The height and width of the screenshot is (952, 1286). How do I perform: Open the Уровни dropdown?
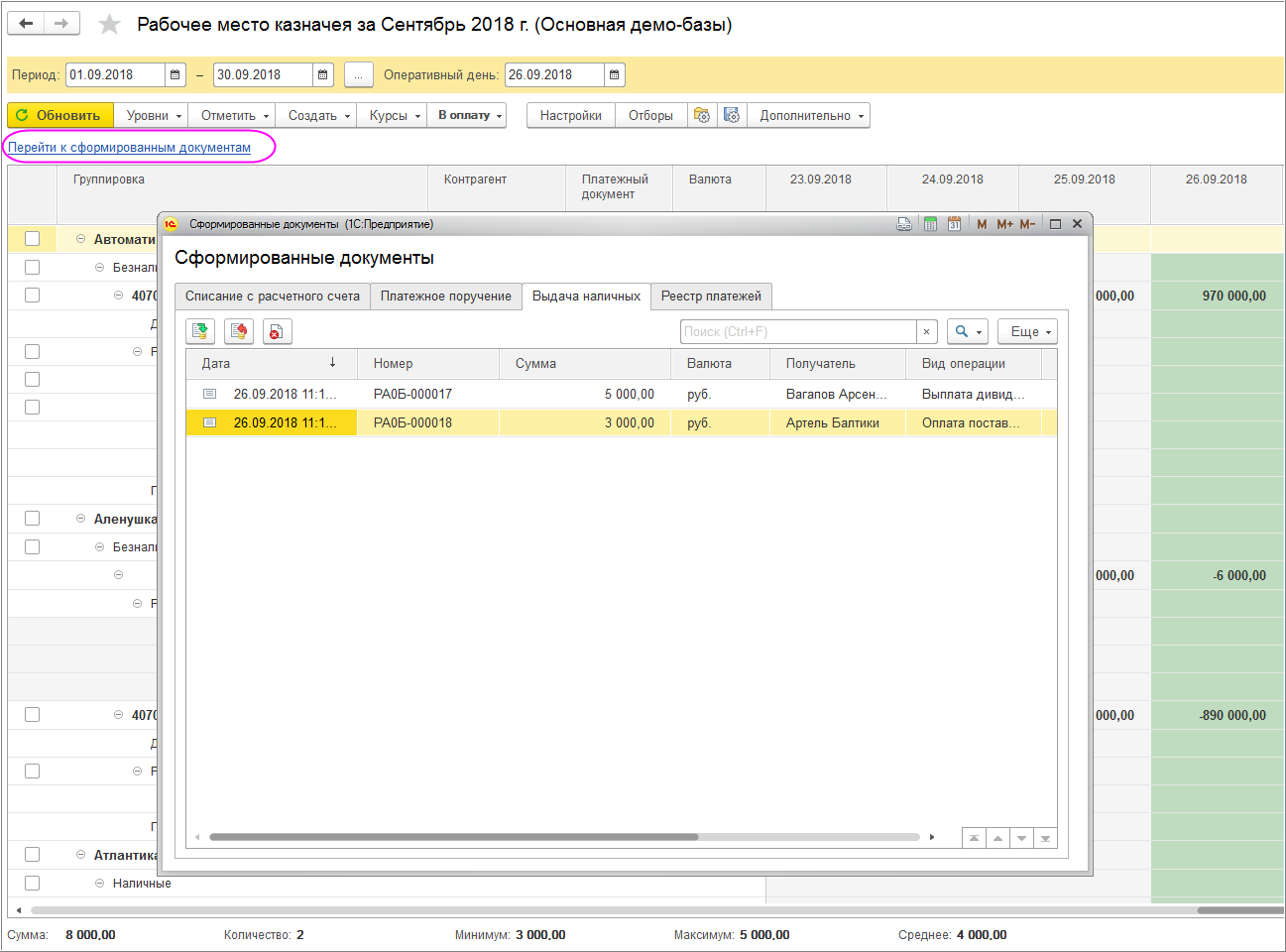tap(151, 115)
